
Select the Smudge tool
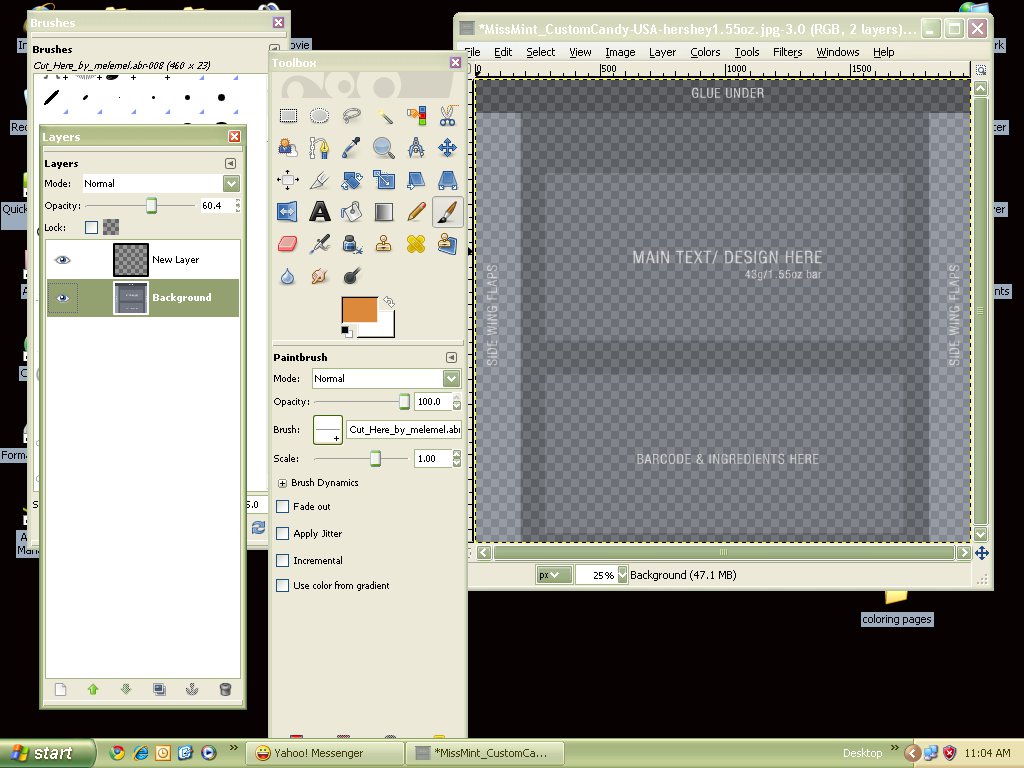[x=319, y=276]
